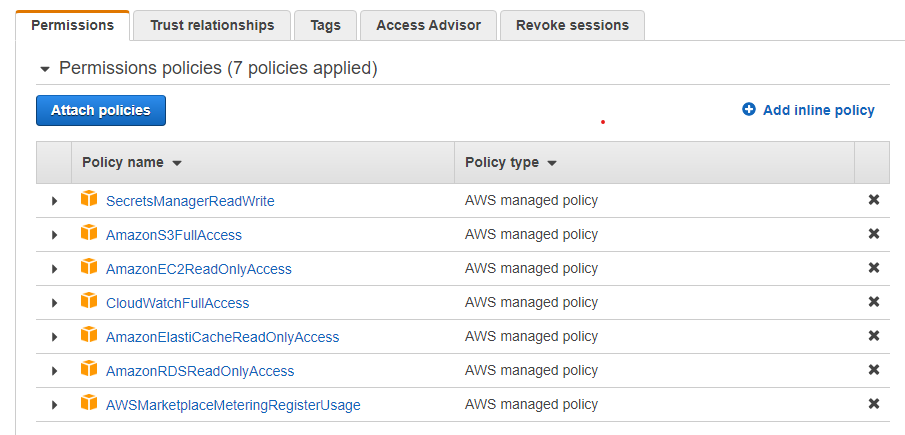Click the X icon beside AmazonRDSReadOnlyAccess
The width and height of the screenshot is (905, 435).
[873, 370]
